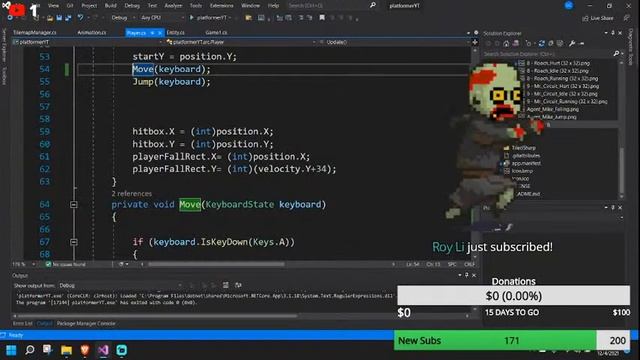Click the teal app icon on taskbar
The width and height of the screenshot is (640, 360).
pyautogui.click(x=122, y=350)
